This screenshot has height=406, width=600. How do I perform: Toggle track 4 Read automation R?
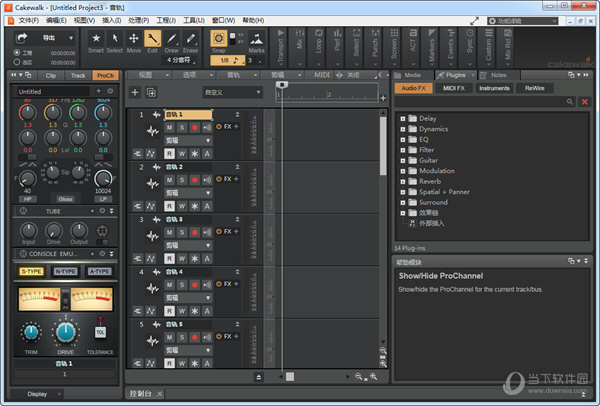click(169, 311)
